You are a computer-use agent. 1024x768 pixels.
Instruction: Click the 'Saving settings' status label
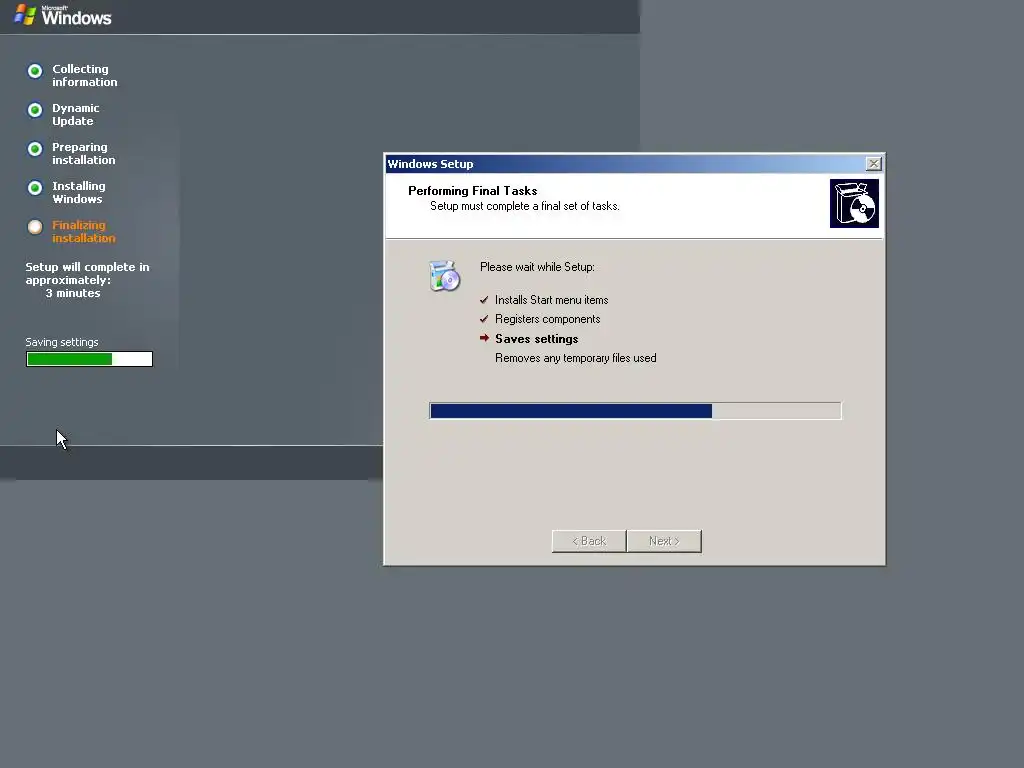click(x=62, y=342)
